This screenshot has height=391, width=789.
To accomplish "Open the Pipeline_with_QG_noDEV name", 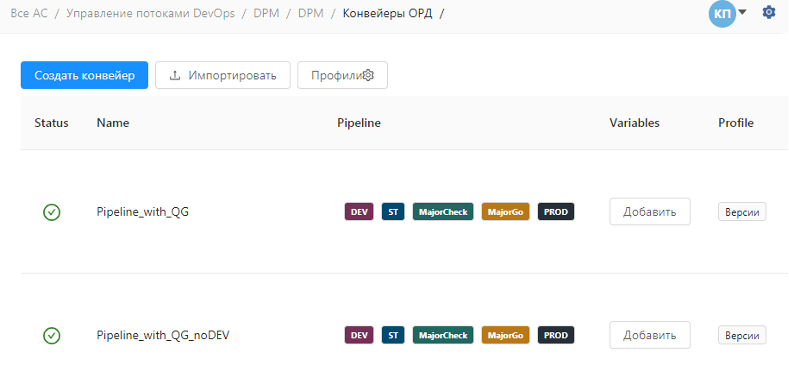I will [163, 336].
